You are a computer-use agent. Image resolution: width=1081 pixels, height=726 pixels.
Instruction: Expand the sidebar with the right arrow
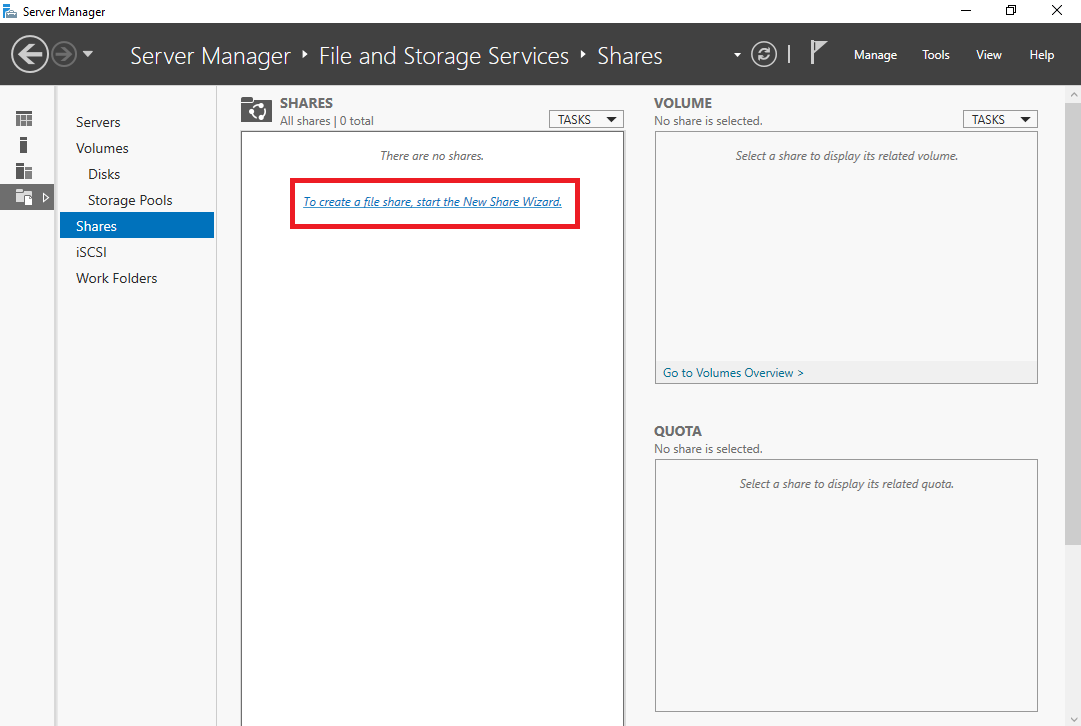[44, 198]
